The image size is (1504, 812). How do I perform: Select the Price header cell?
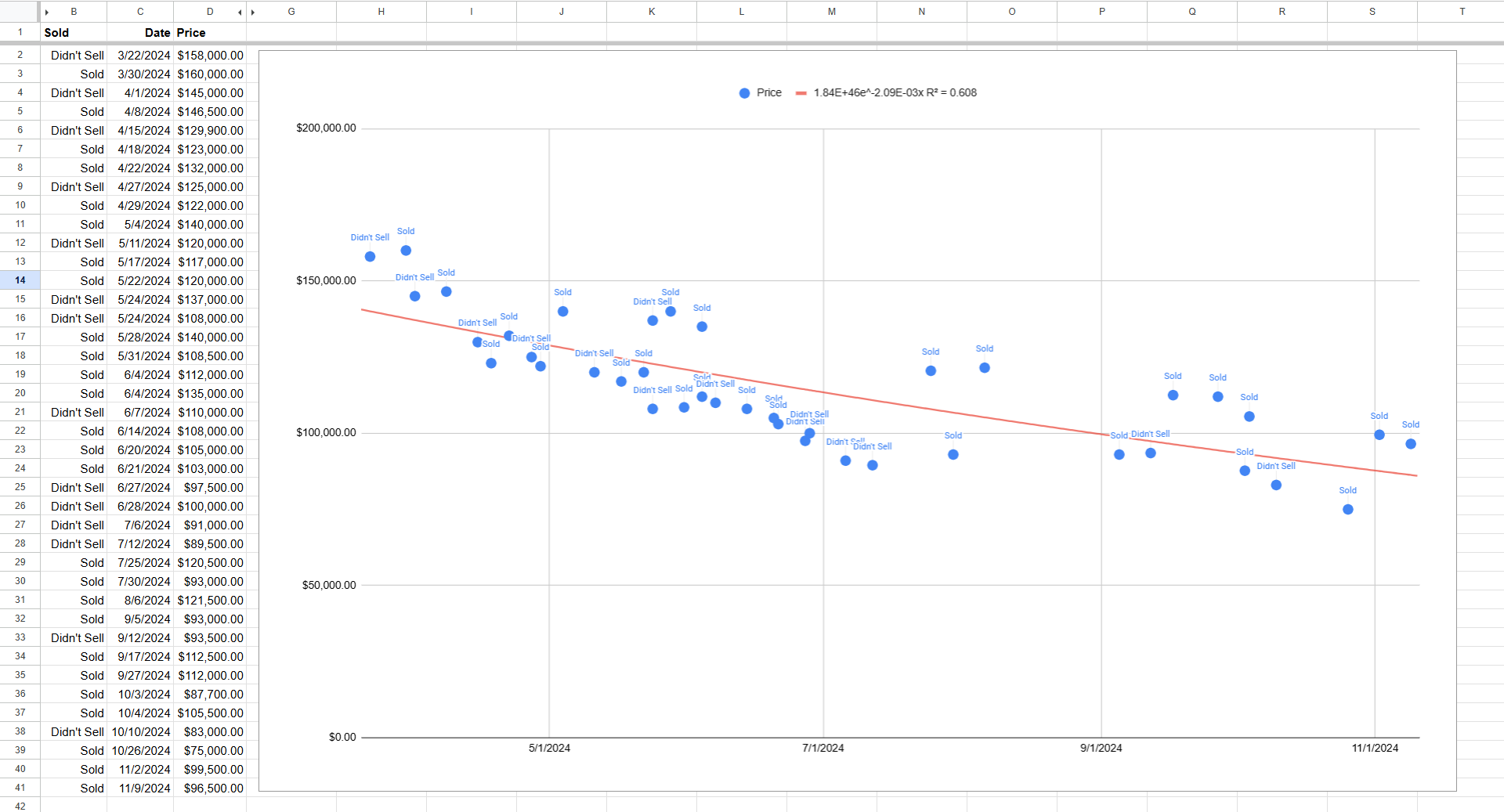click(x=209, y=33)
